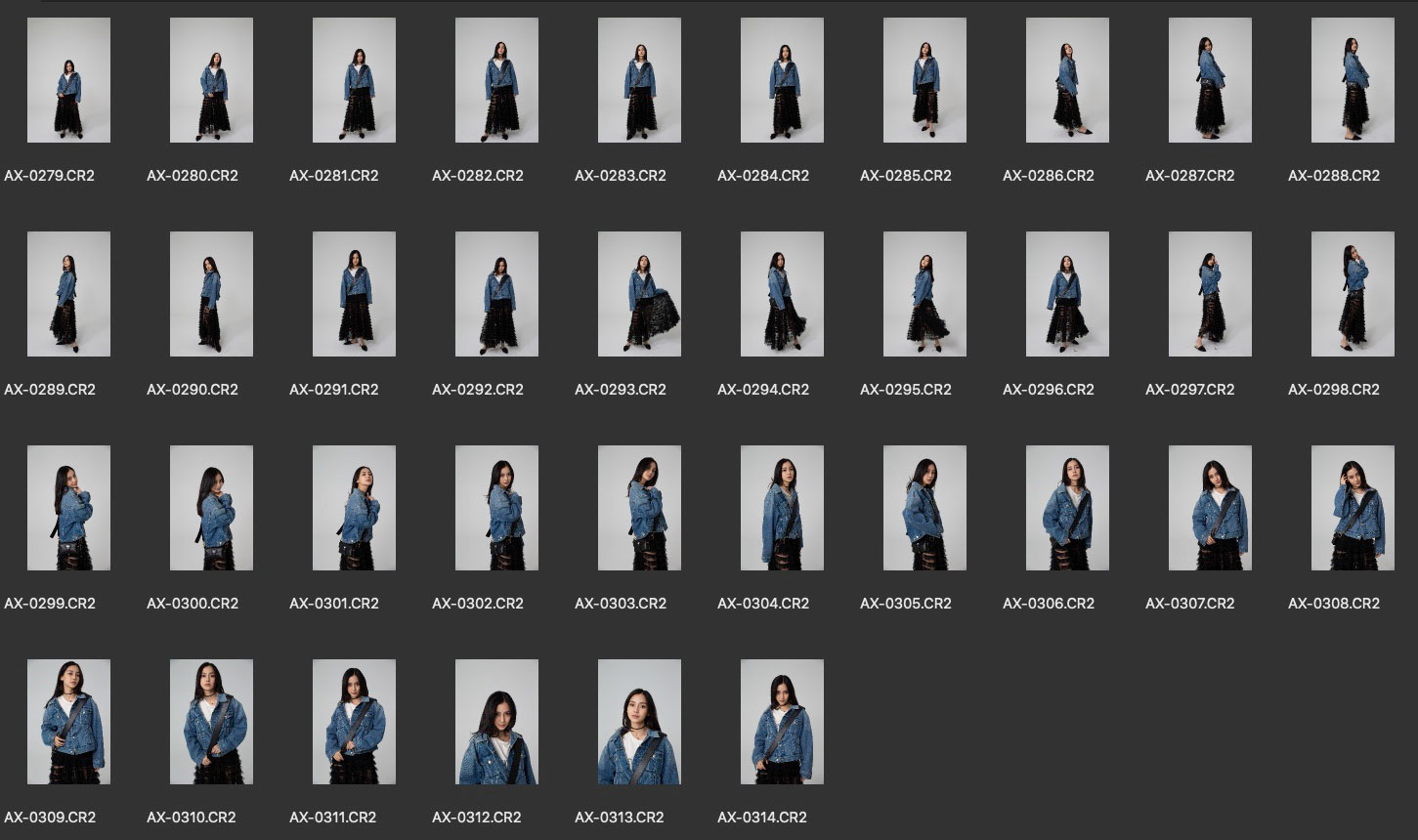The image size is (1418, 840).
Task: Click the AX-0283.CR2 photo thumbnail
Action: point(639,80)
